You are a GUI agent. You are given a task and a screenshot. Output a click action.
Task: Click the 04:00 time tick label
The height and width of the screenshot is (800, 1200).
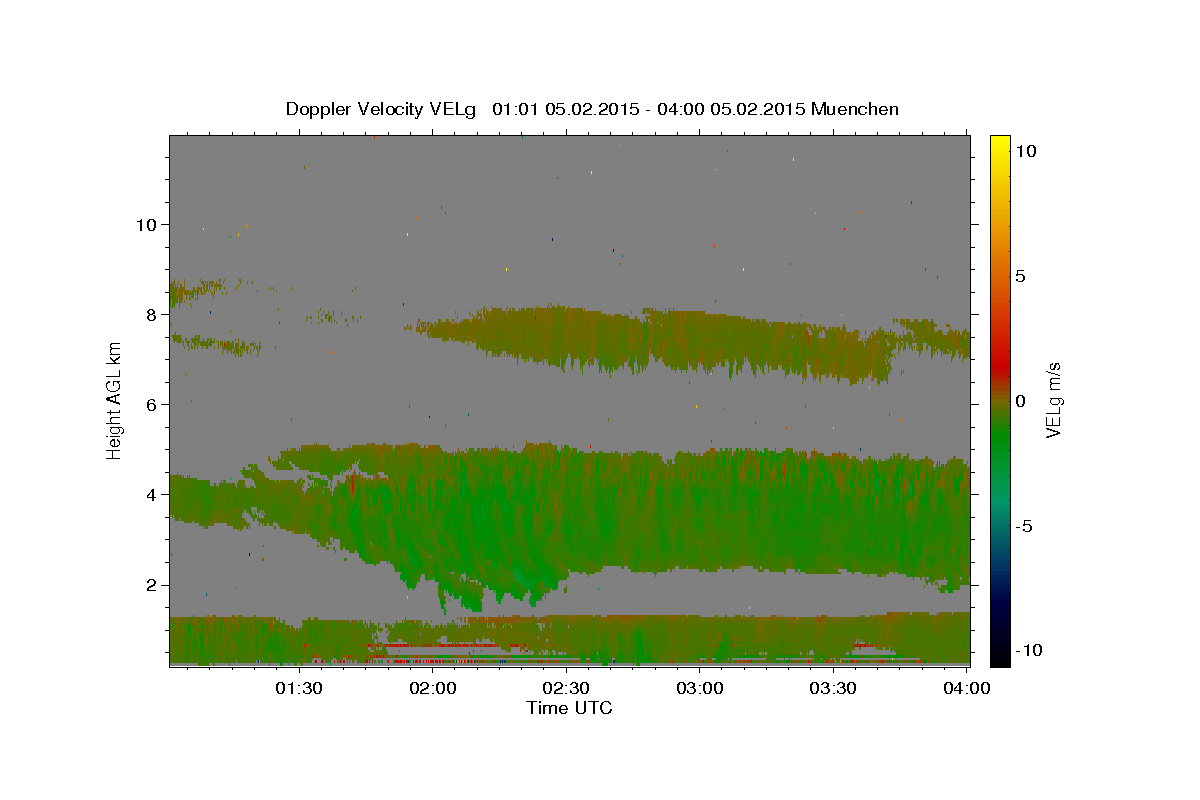click(968, 688)
